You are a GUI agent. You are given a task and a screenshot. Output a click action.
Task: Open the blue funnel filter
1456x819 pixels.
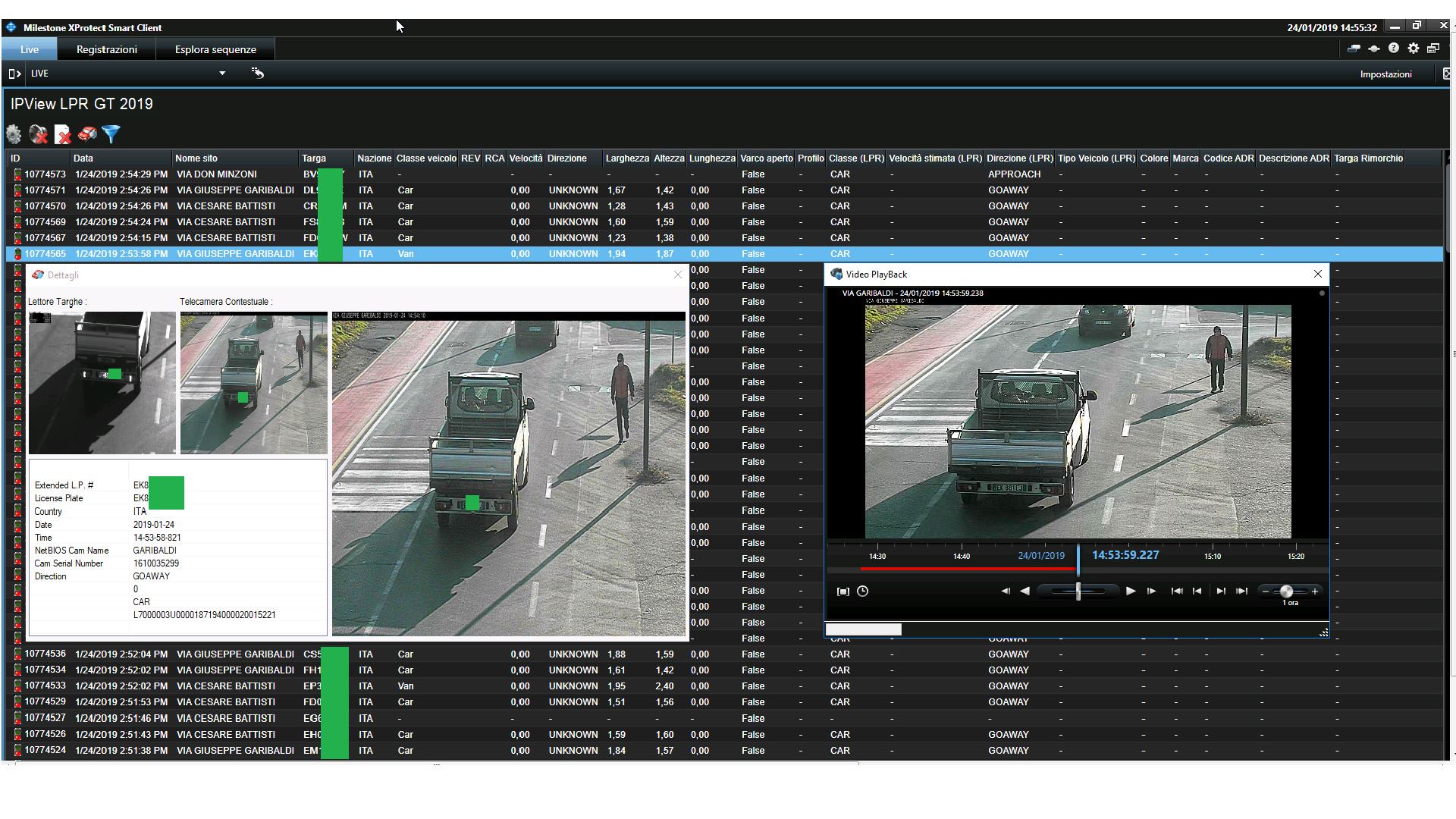pyautogui.click(x=111, y=134)
